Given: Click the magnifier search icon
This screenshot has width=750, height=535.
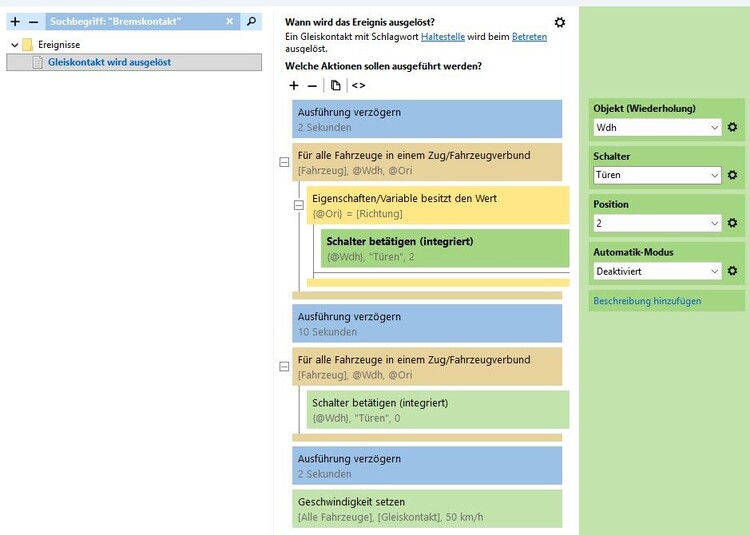Looking at the screenshot, I should (x=251, y=21).
